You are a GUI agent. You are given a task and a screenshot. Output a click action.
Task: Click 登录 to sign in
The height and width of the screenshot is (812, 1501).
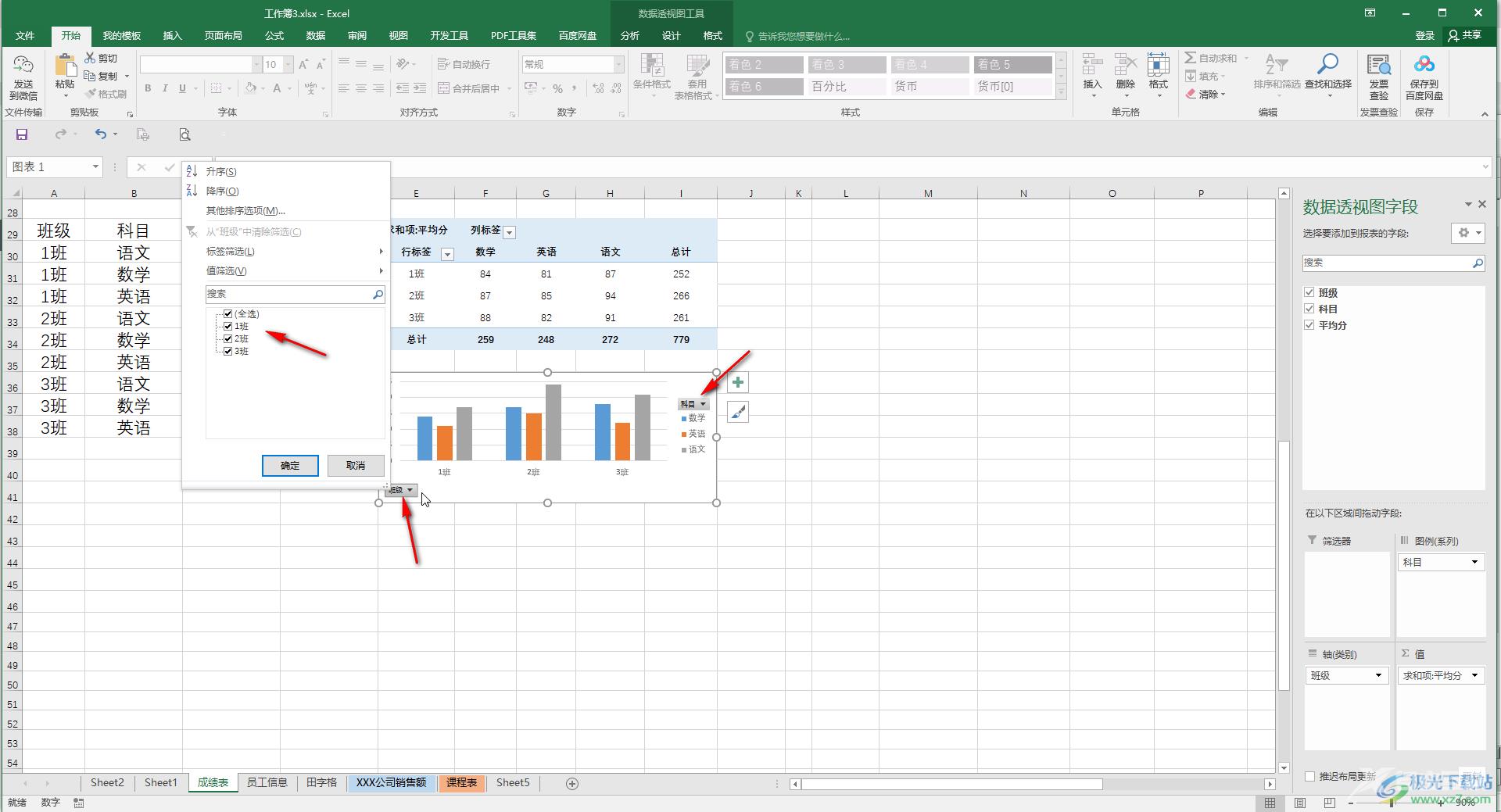pos(1424,36)
